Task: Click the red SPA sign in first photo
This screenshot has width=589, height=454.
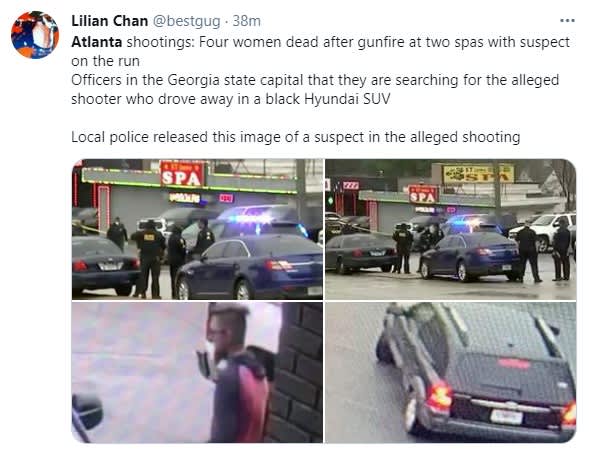Action: [183, 173]
